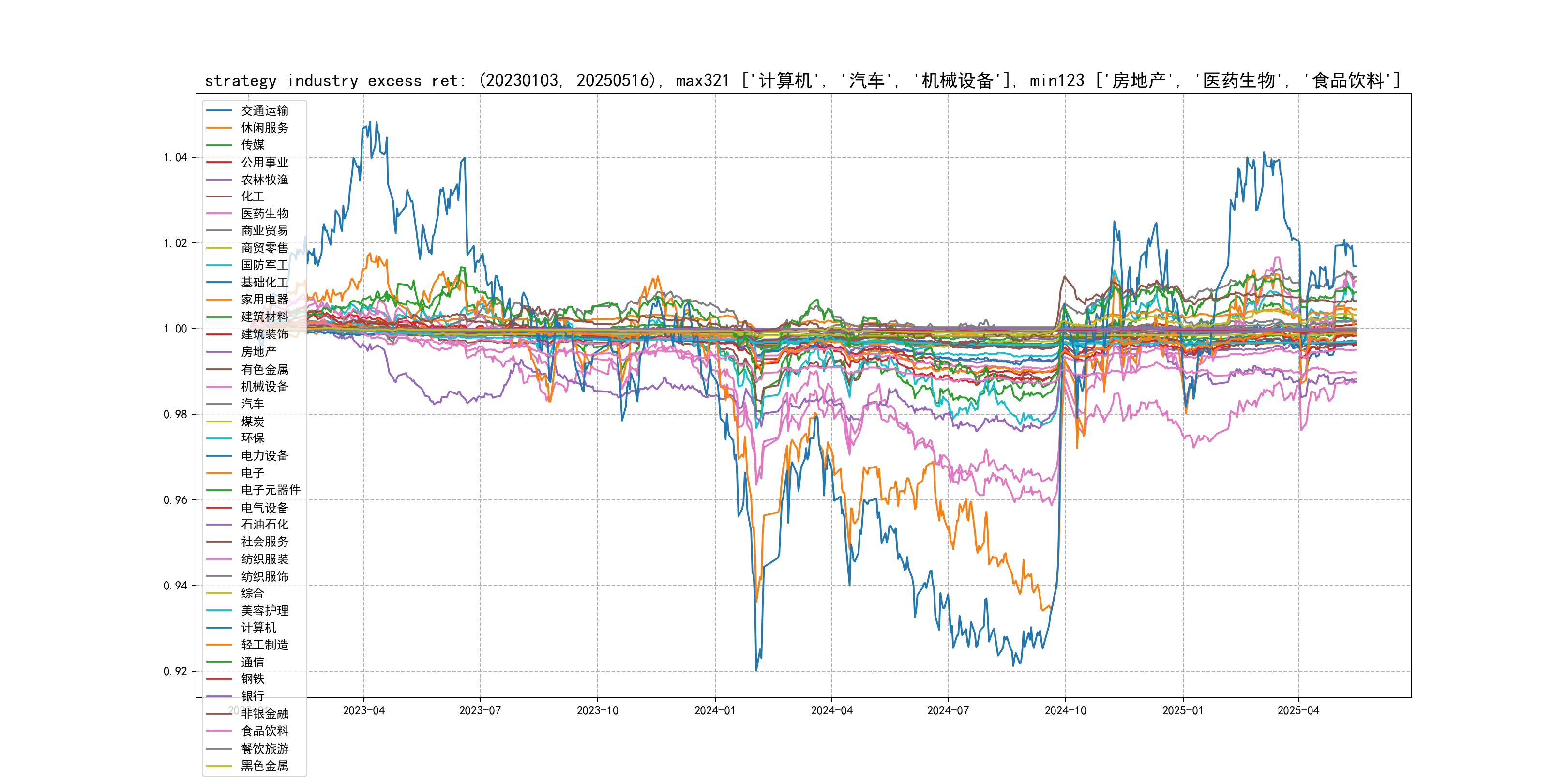Click the 计算机 legend entry label
The height and width of the screenshot is (784, 1568).
point(258,628)
